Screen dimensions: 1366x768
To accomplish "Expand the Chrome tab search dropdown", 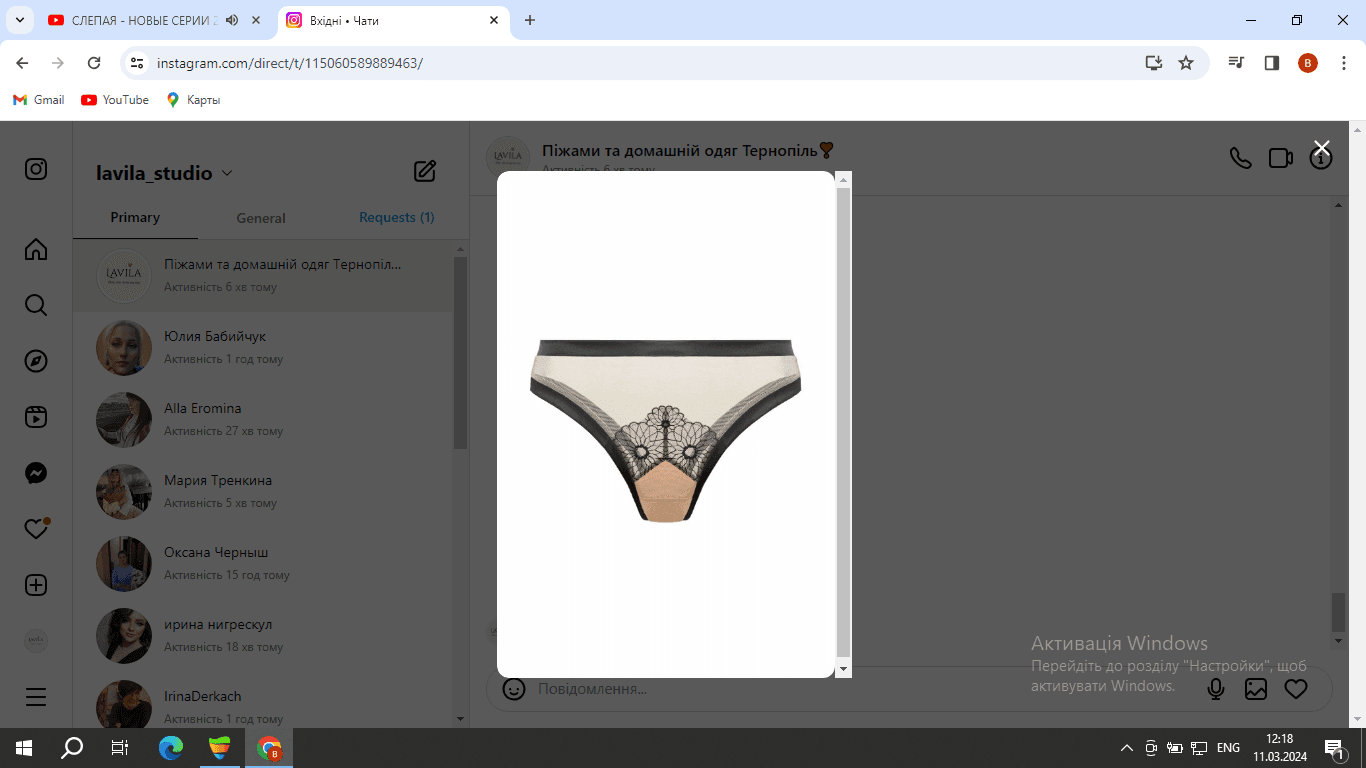I will 19,20.
